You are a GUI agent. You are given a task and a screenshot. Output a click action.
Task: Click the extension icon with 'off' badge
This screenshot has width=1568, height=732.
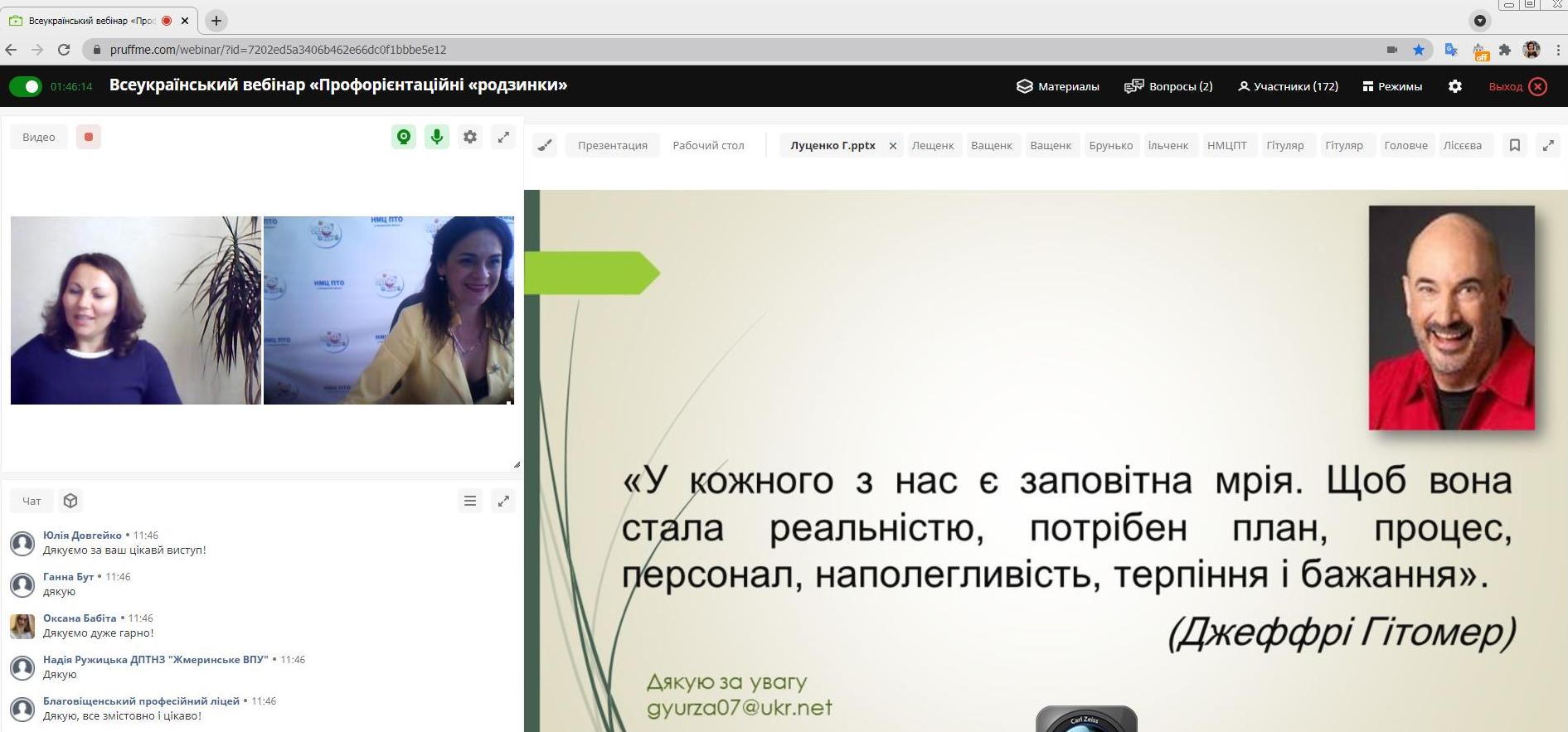[1480, 51]
